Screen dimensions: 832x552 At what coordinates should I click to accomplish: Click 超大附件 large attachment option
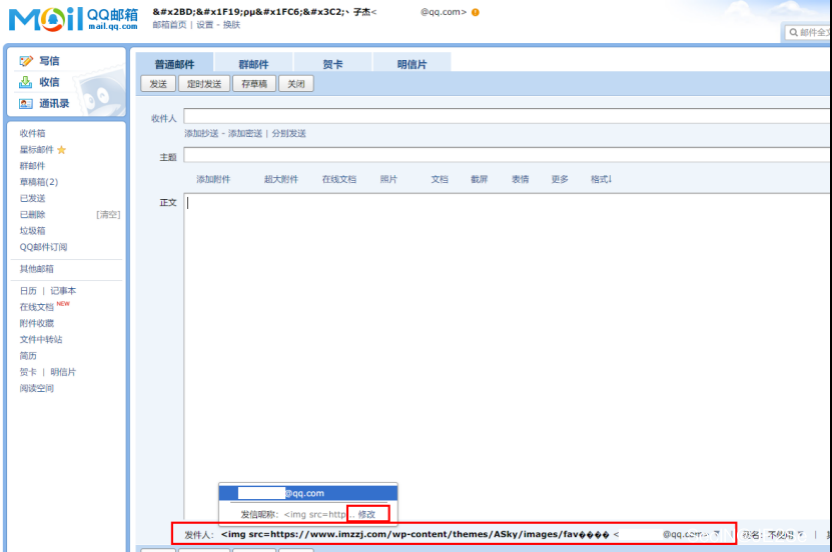coord(281,179)
